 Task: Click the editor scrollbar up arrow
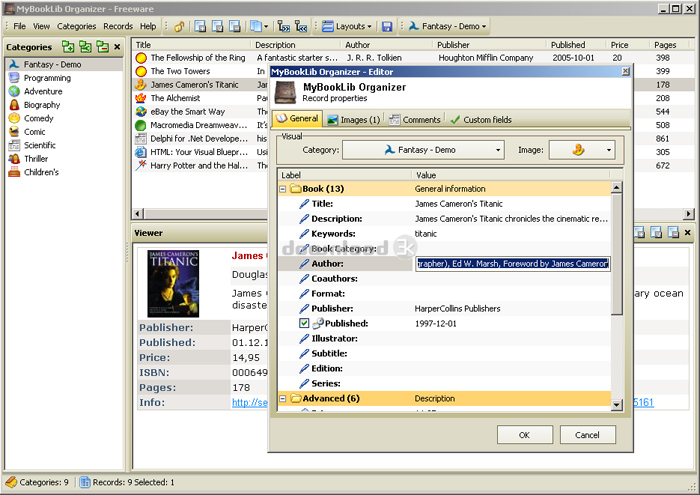[617, 187]
